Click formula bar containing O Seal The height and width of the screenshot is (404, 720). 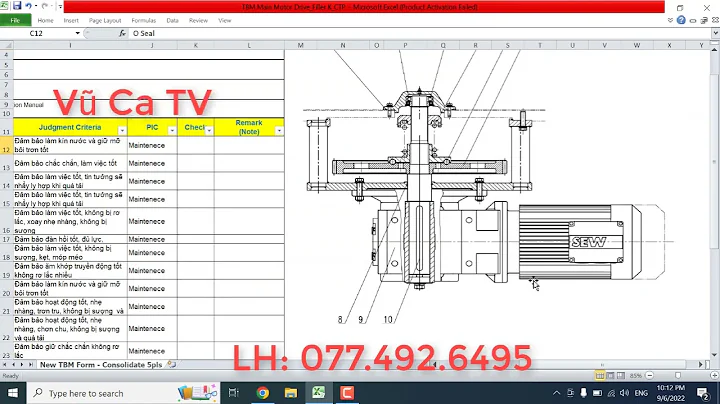click(x=420, y=33)
